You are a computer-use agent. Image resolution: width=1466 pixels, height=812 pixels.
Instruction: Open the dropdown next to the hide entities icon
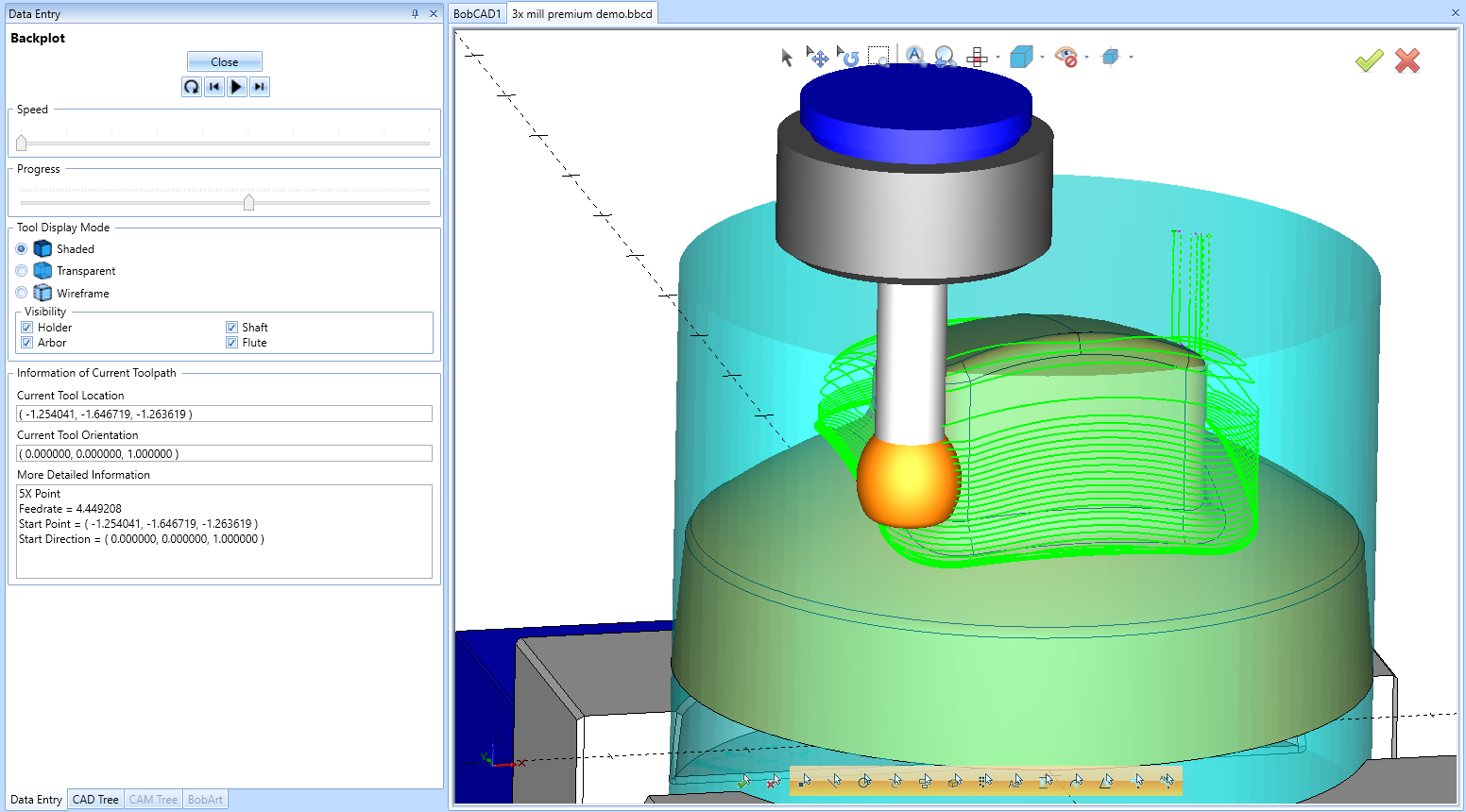coord(1085,59)
